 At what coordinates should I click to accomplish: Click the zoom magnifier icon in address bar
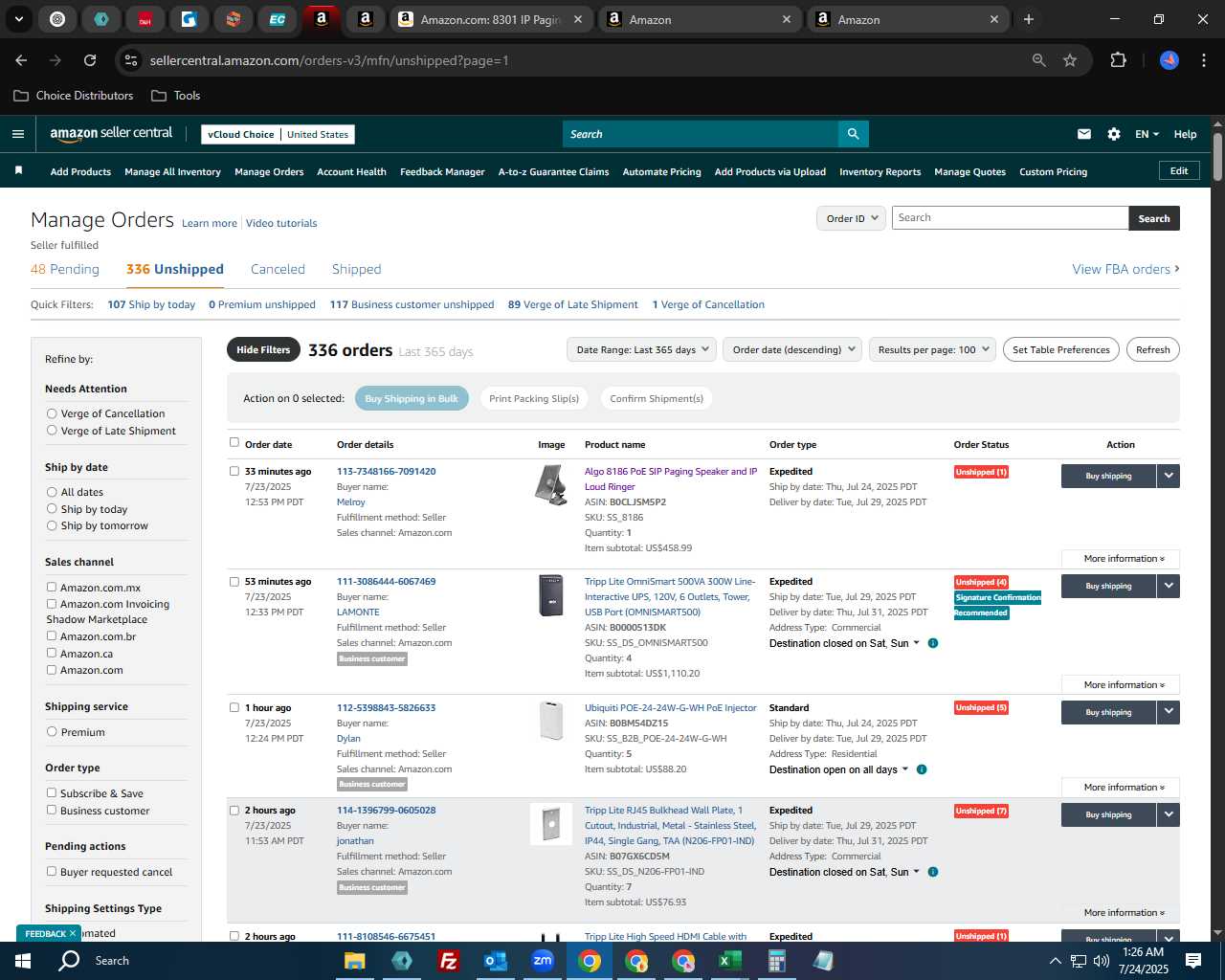(x=1039, y=60)
